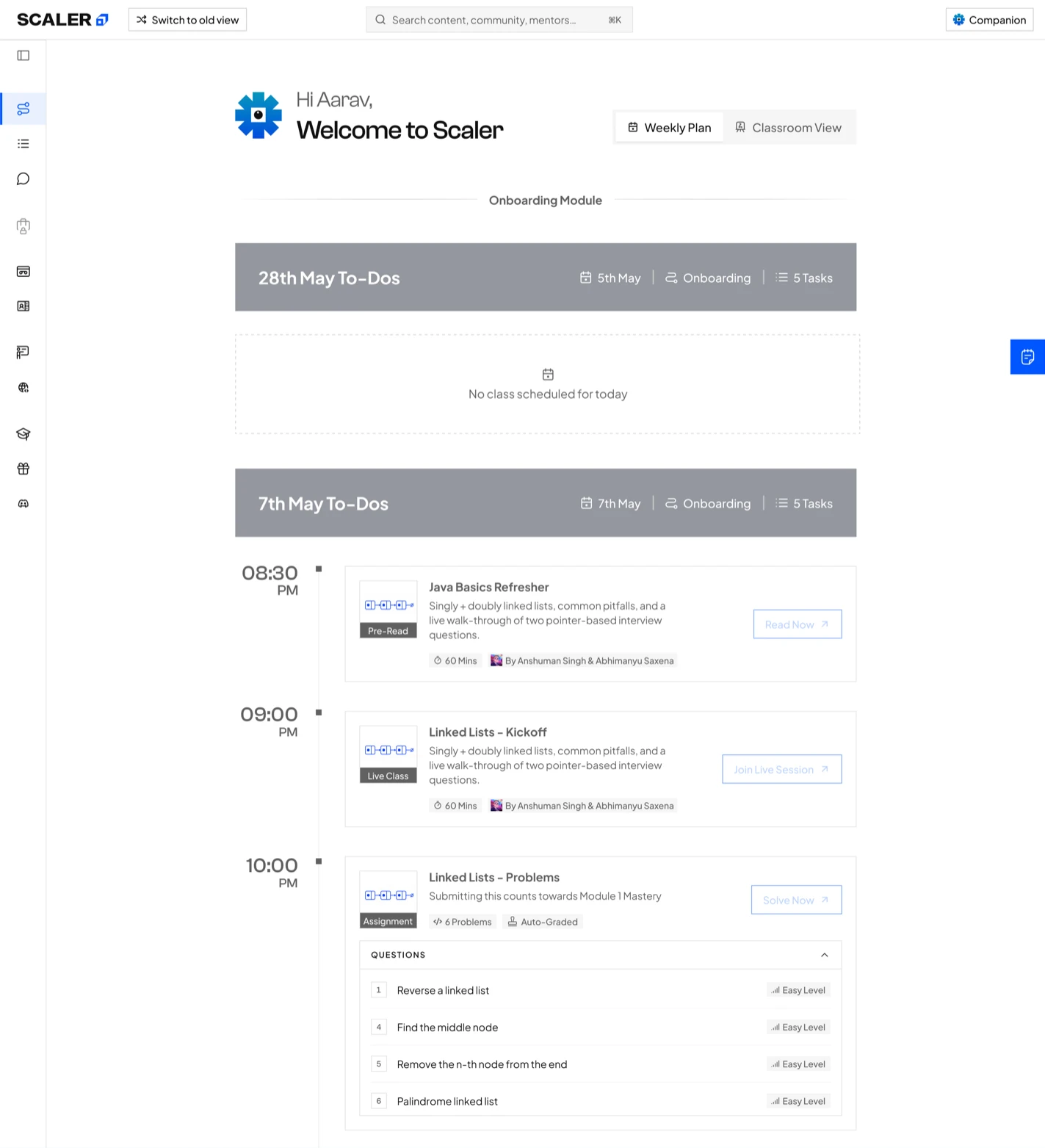Click the '6 Problems' tag
This screenshot has width=1045, height=1148.
463,922
